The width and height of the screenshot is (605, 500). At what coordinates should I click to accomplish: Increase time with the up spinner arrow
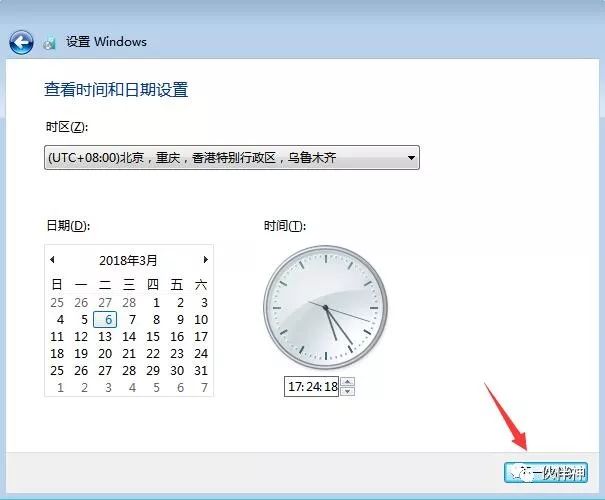(348, 382)
